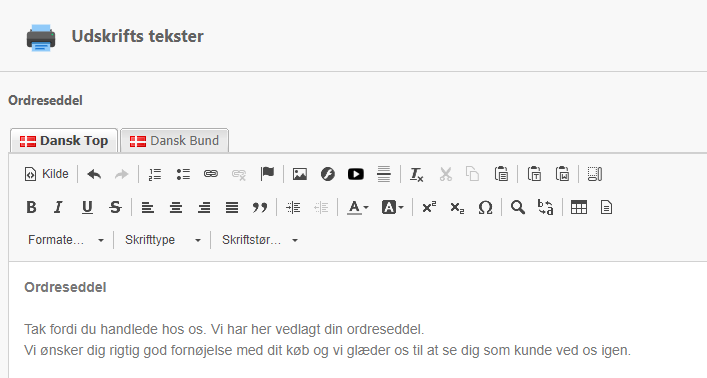Click the copy icon
The height and width of the screenshot is (378, 707).
[473, 174]
